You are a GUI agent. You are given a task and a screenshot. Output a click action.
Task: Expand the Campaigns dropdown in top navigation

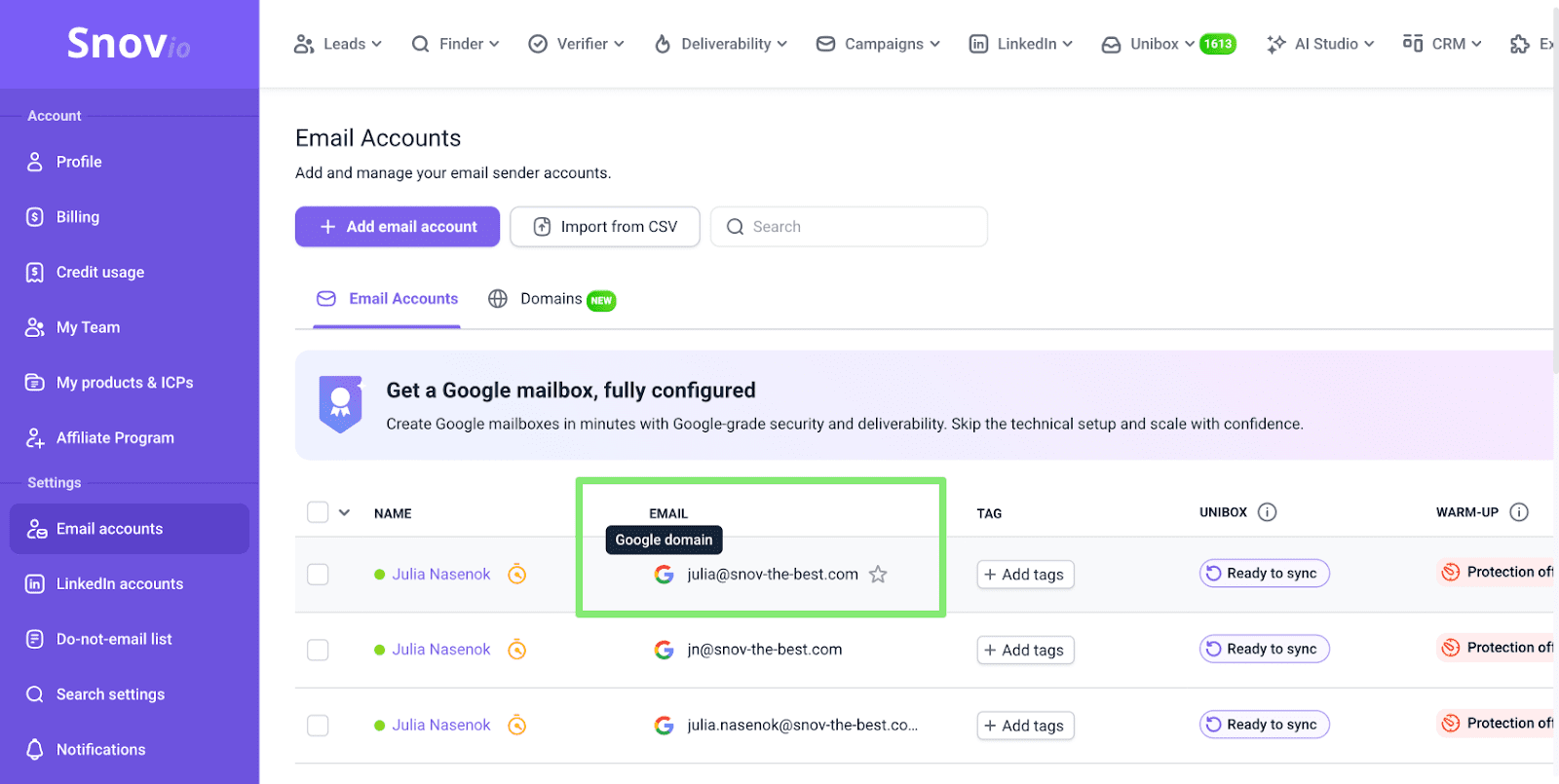click(878, 44)
